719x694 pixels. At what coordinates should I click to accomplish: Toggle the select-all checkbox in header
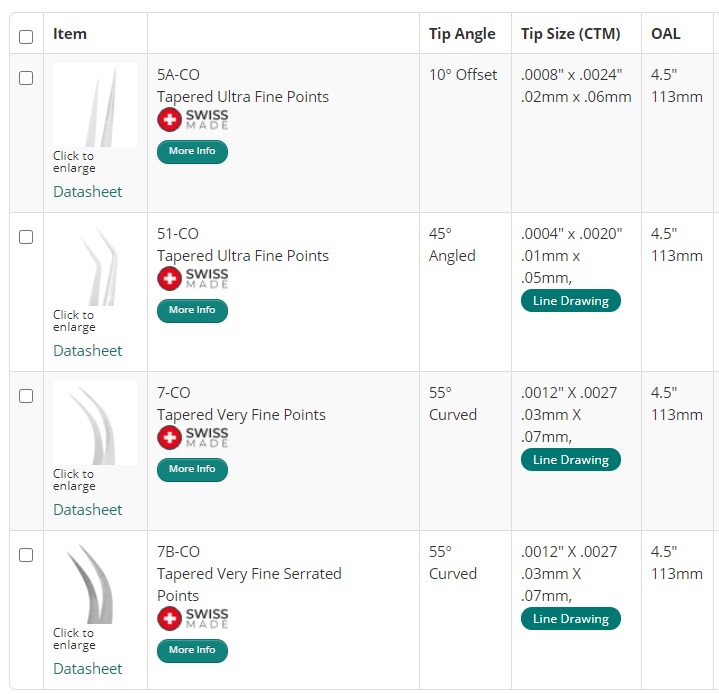pyautogui.click(x=26, y=38)
